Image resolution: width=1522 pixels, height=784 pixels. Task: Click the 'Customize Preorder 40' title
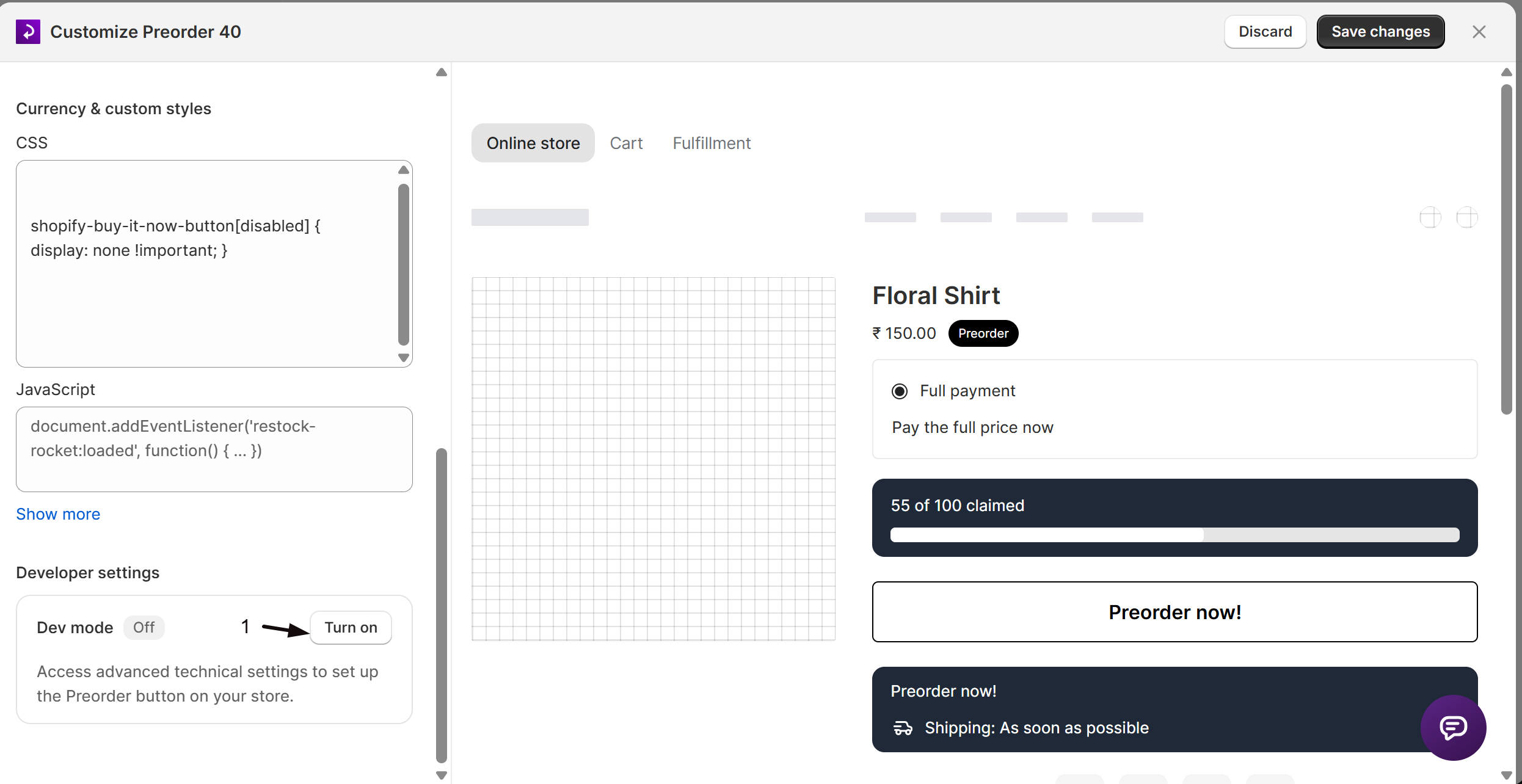pyautogui.click(x=145, y=32)
